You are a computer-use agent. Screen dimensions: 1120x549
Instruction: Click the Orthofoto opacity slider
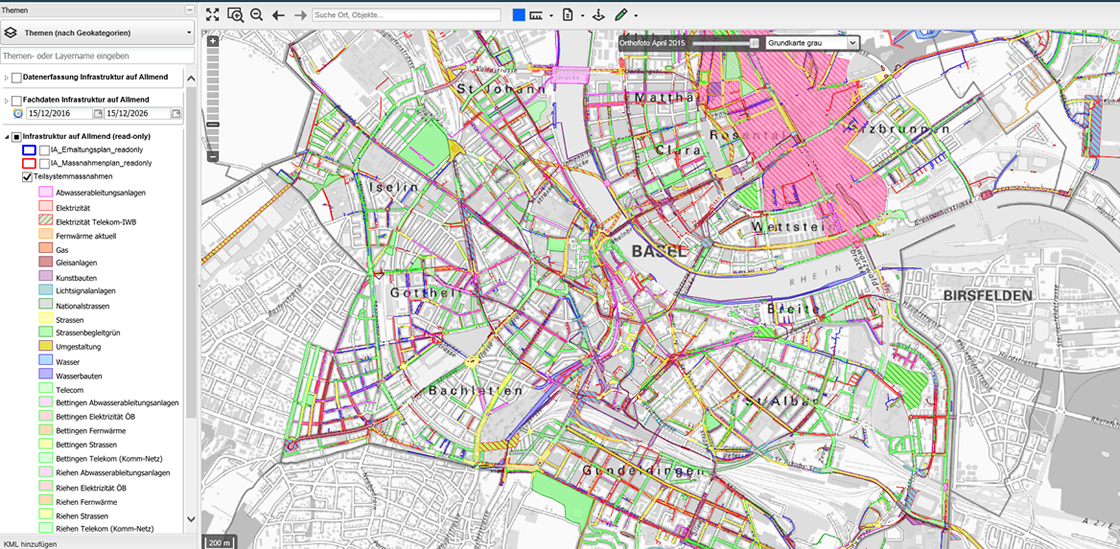726,43
